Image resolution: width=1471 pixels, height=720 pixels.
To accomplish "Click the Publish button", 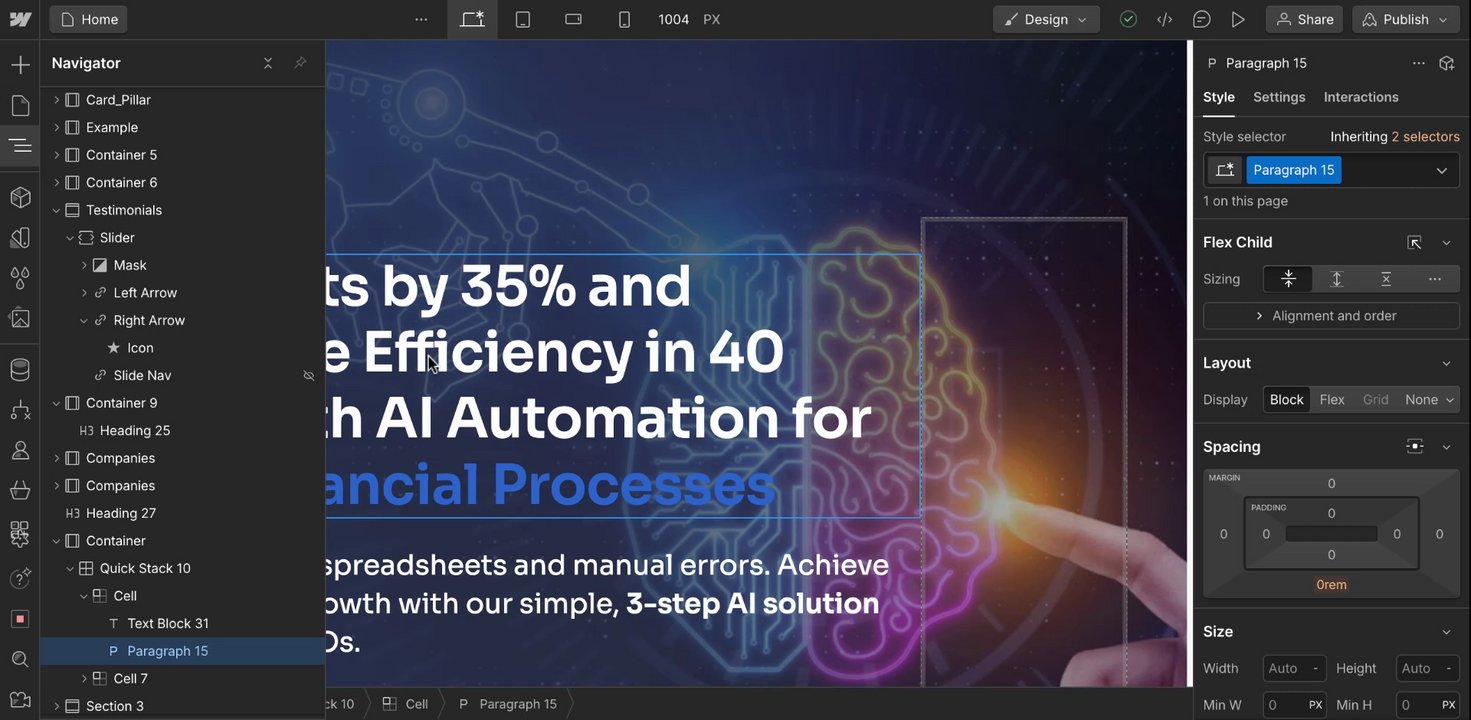I will (x=1405, y=19).
